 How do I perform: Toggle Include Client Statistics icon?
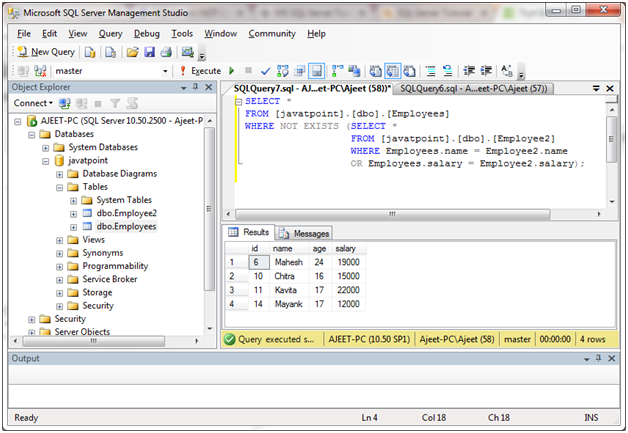coord(354,71)
